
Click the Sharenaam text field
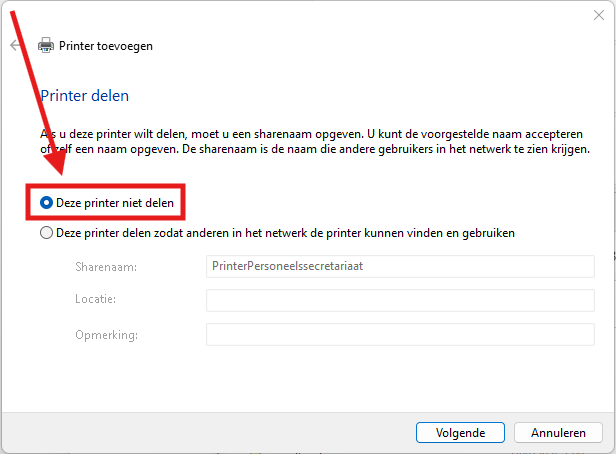[399, 267]
